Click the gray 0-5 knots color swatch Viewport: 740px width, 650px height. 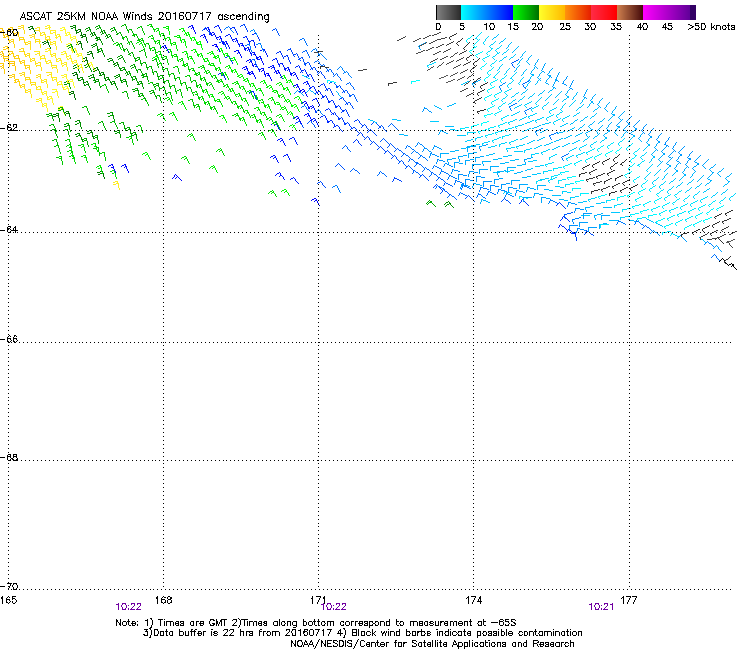[x=448, y=12]
